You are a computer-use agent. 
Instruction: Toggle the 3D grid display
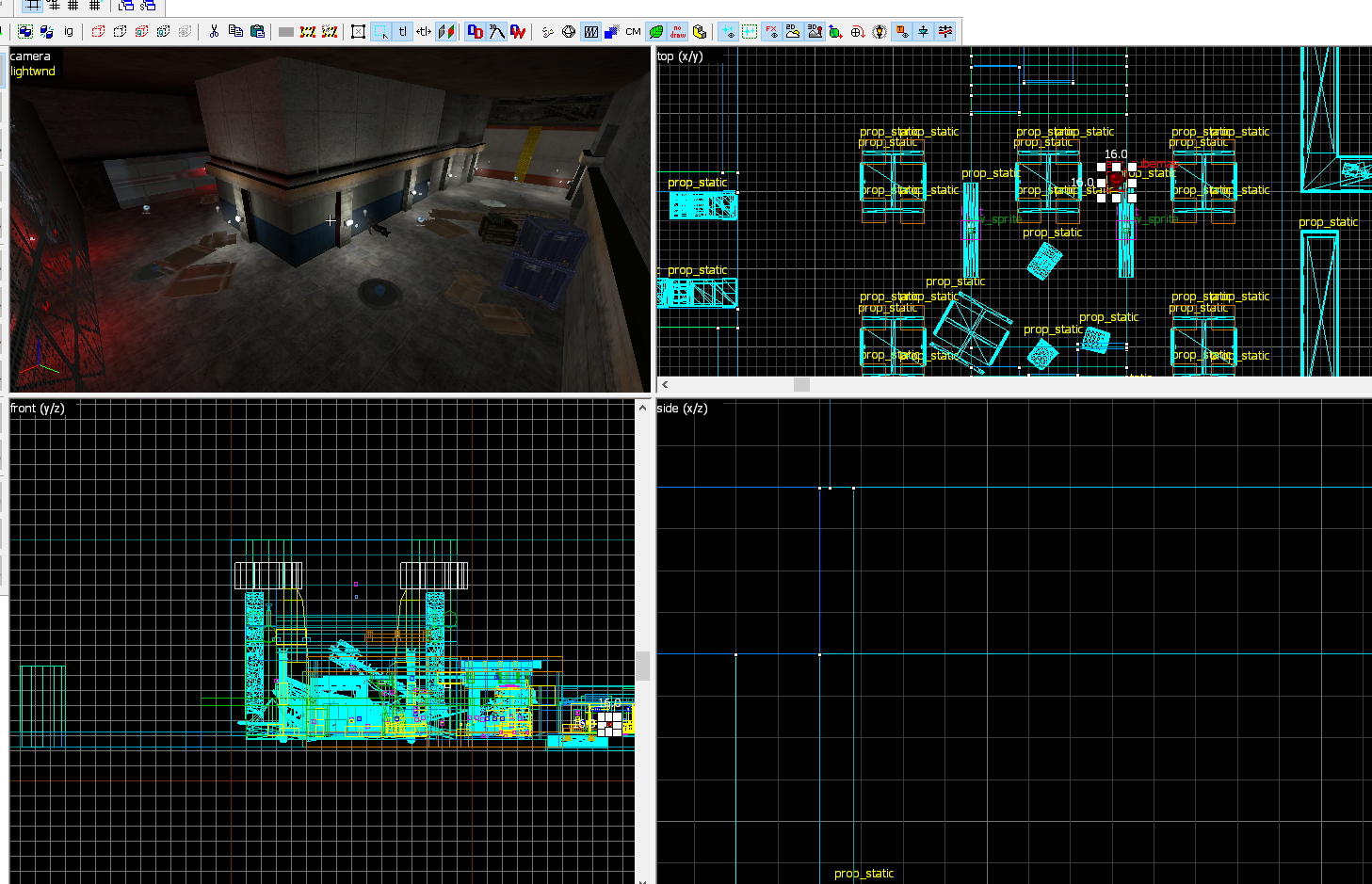[x=54, y=5]
